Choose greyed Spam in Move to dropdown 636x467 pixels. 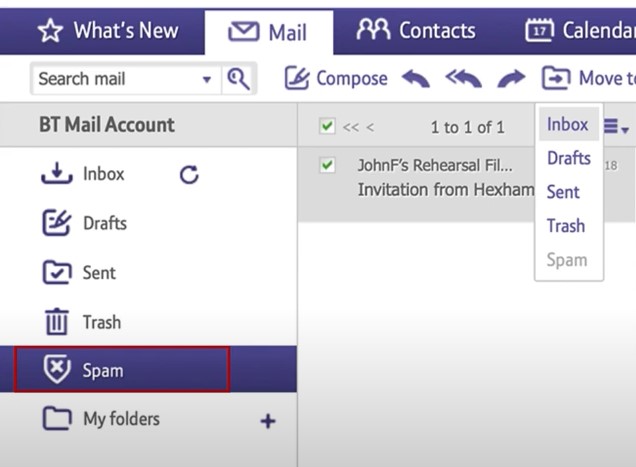click(x=567, y=260)
